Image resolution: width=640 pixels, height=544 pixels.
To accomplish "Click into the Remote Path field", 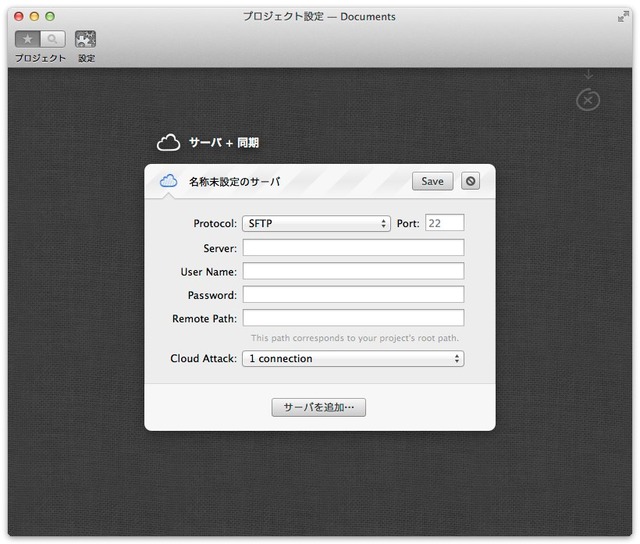I will (353, 318).
